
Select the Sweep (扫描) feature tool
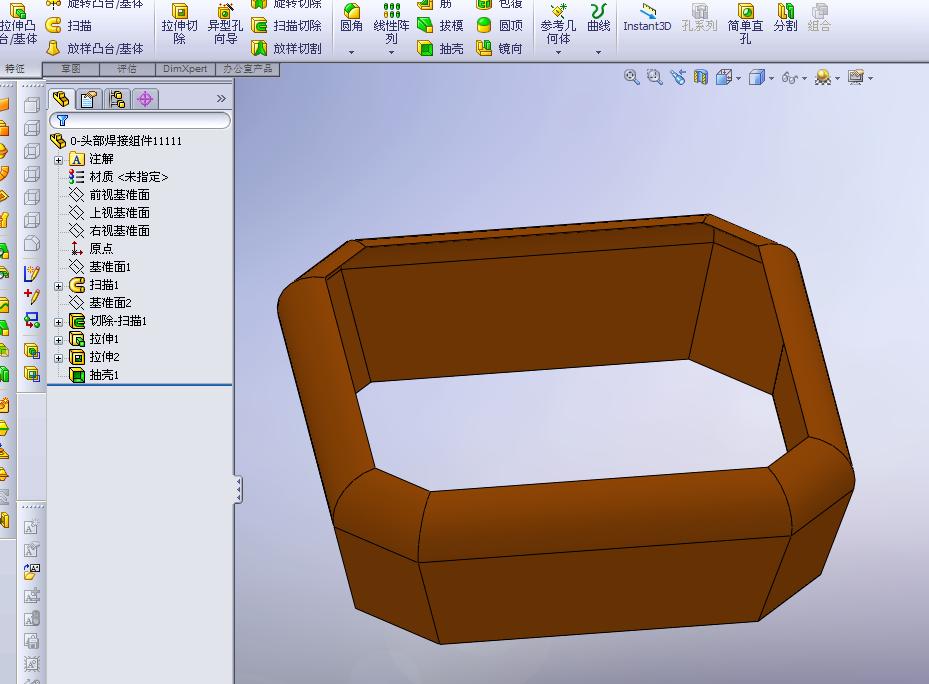pos(69,25)
